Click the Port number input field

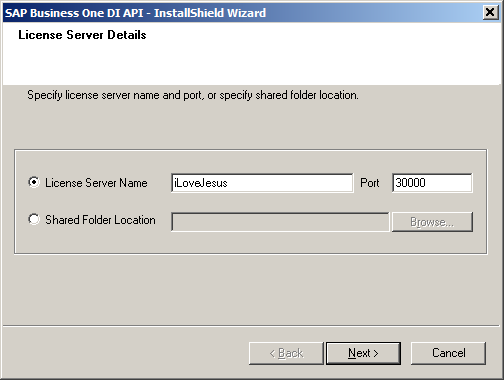tap(432, 183)
